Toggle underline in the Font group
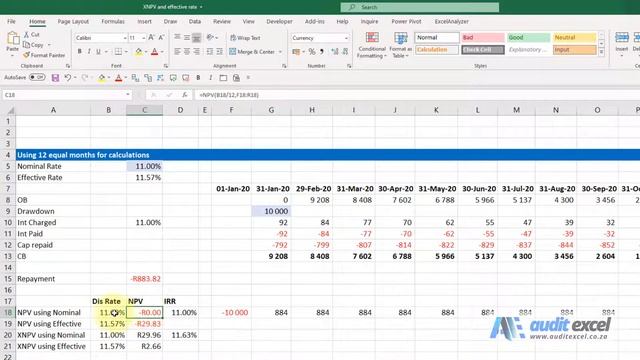This screenshot has height=360, width=640. click(x=98, y=51)
